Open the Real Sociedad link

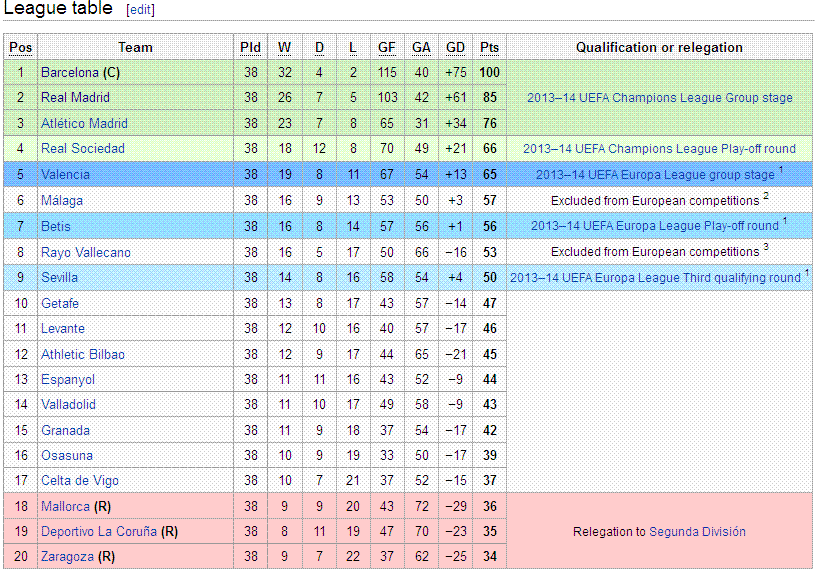point(83,148)
